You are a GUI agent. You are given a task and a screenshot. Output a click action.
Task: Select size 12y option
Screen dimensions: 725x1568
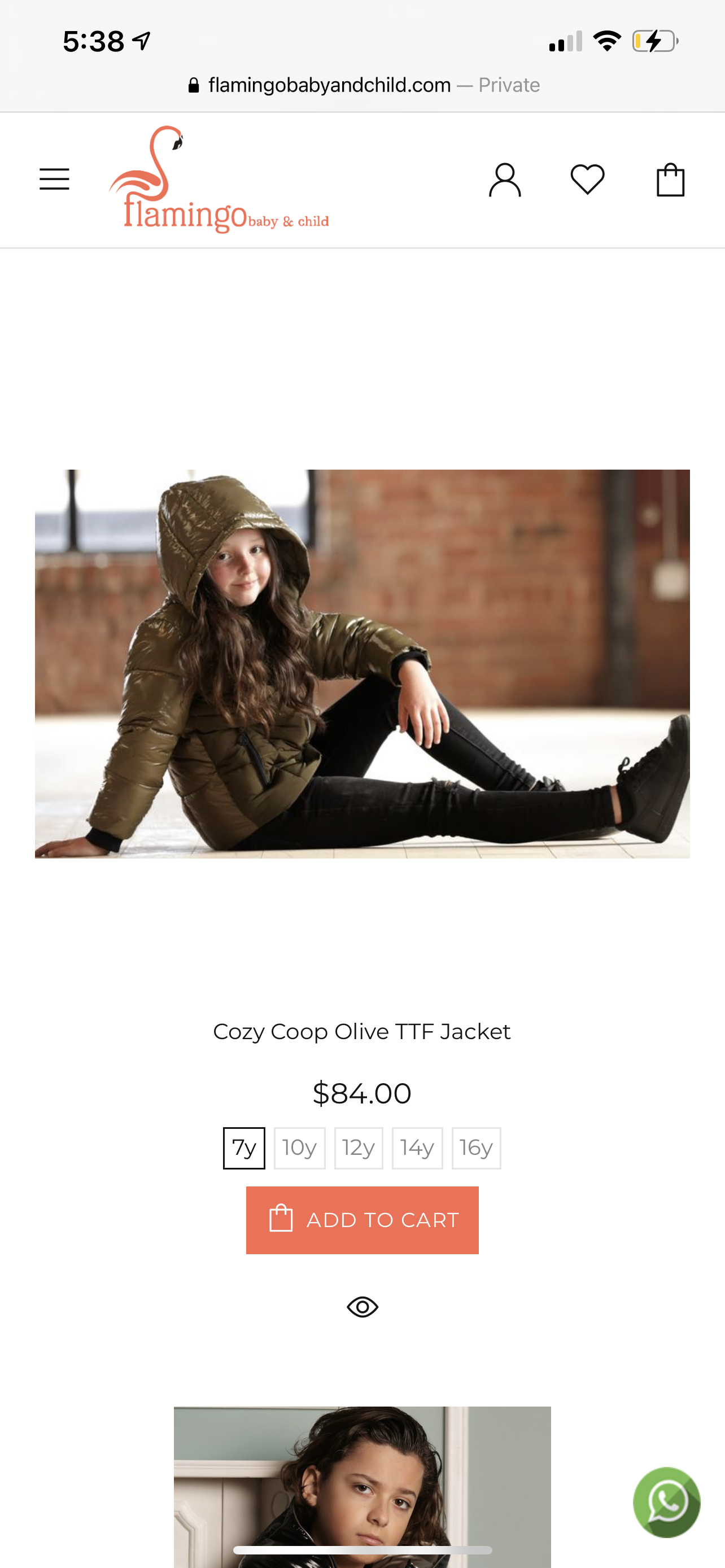(359, 1148)
